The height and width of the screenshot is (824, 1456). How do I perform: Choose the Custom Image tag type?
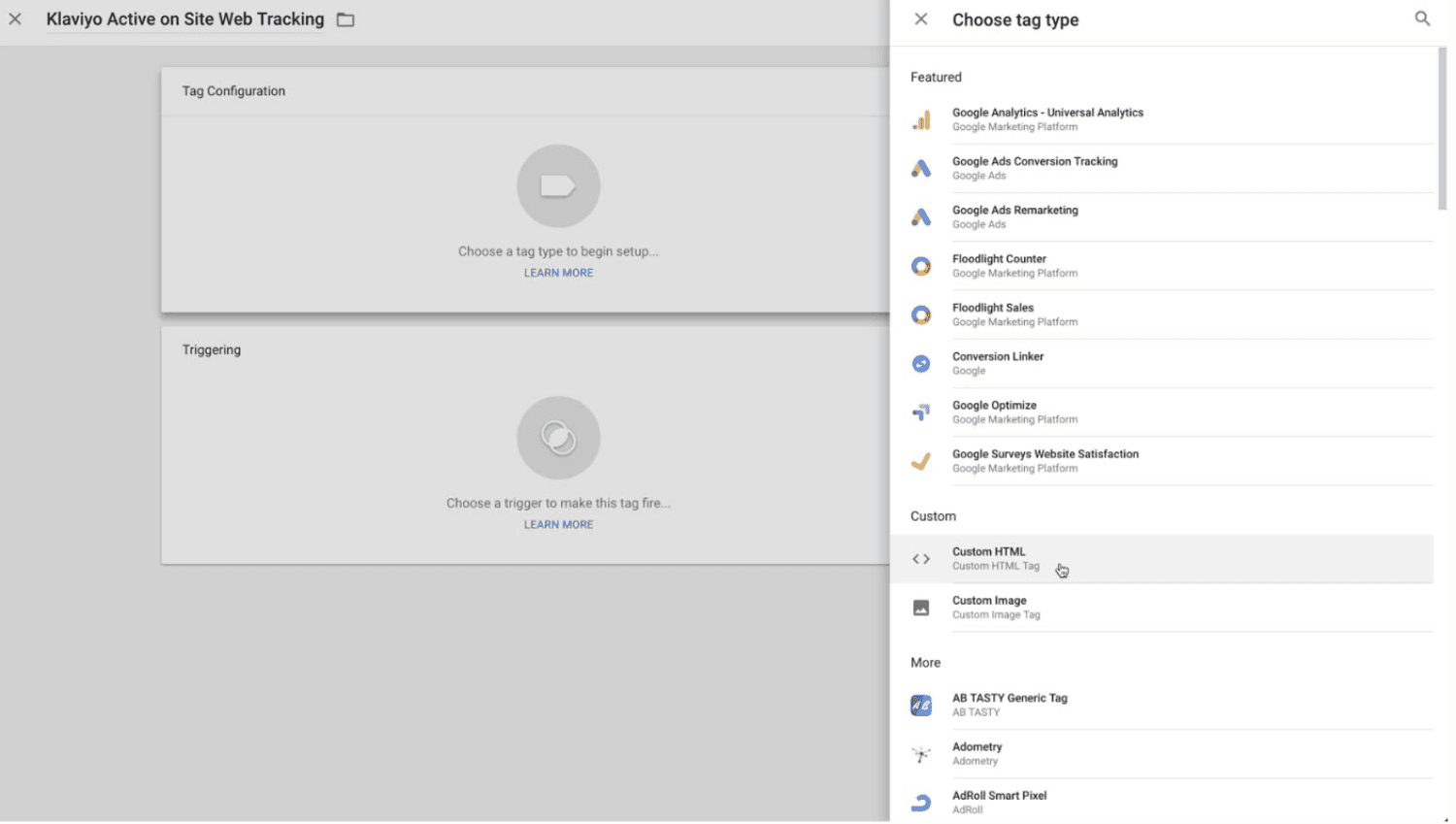coord(1162,608)
